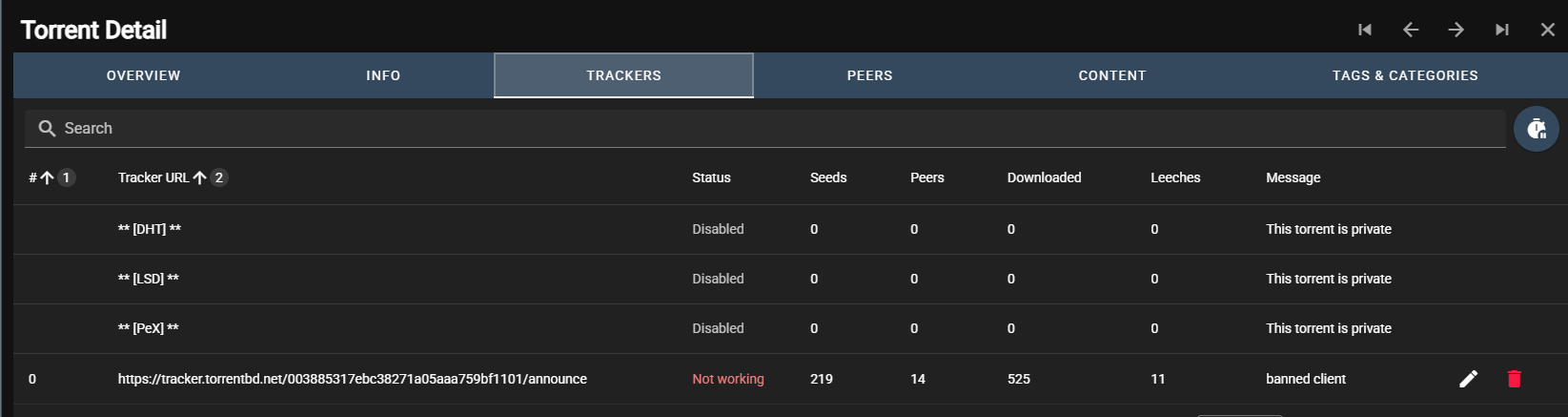
Task: Go to the first torrent
Action: pyautogui.click(x=1365, y=30)
